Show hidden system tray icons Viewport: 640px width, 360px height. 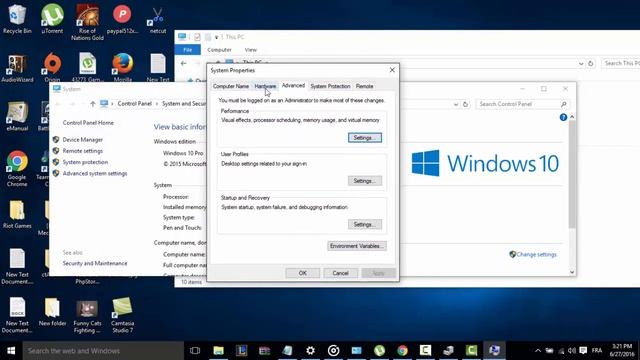538,351
